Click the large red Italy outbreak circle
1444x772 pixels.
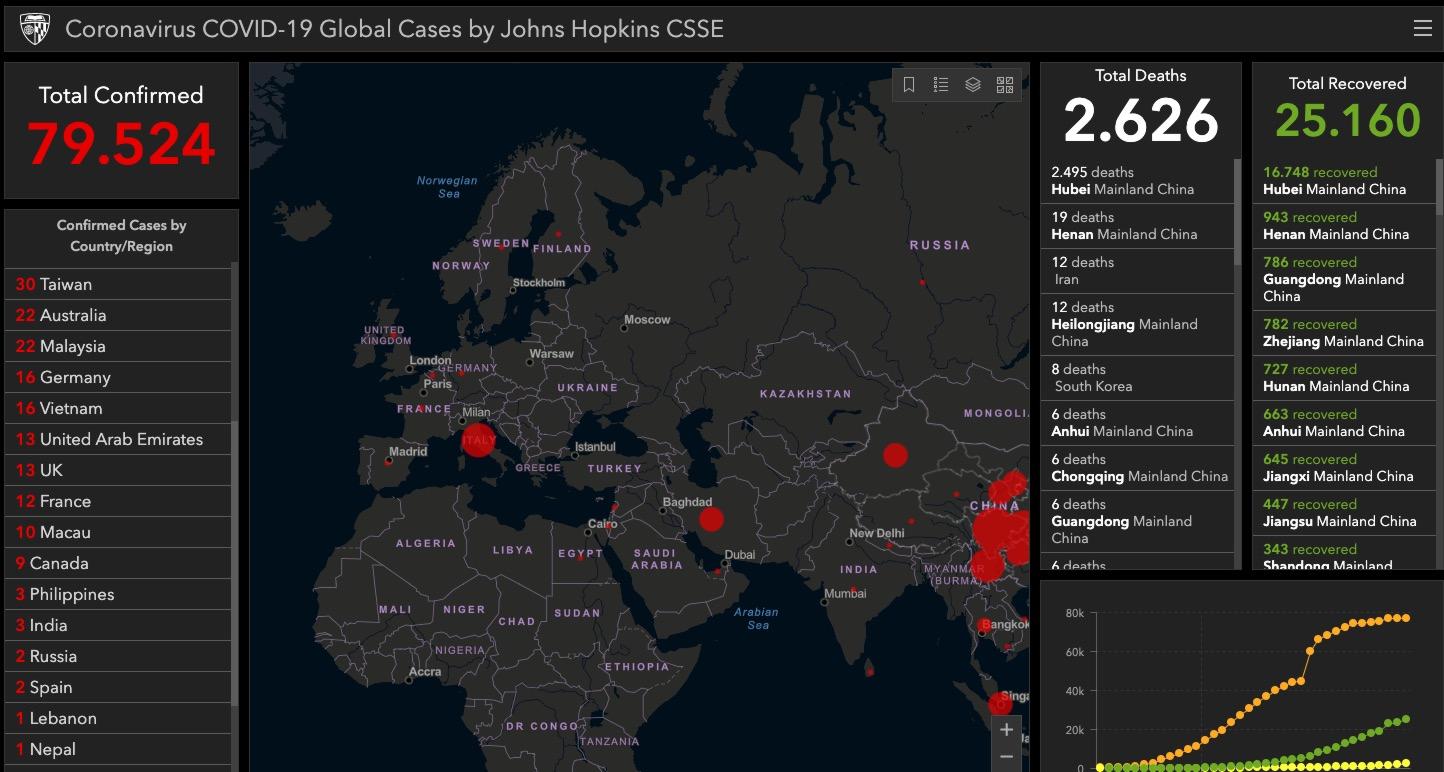point(478,440)
